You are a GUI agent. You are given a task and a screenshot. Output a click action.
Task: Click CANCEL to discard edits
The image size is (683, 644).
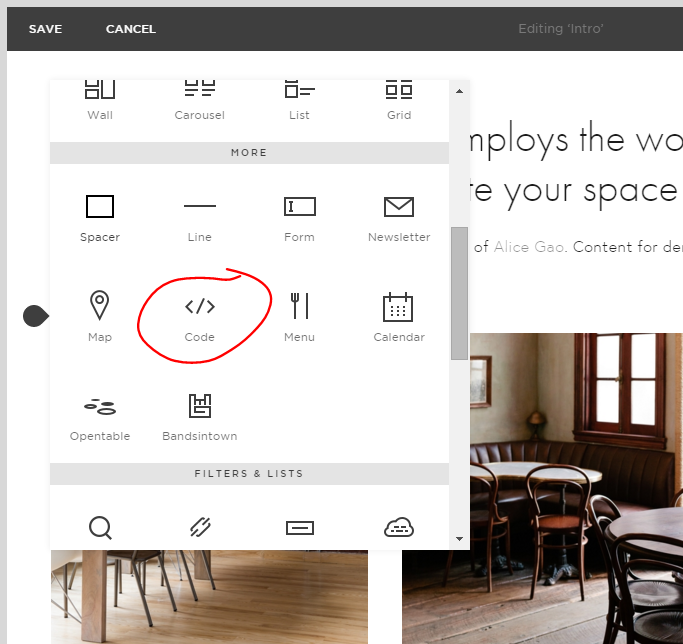[x=131, y=29]
